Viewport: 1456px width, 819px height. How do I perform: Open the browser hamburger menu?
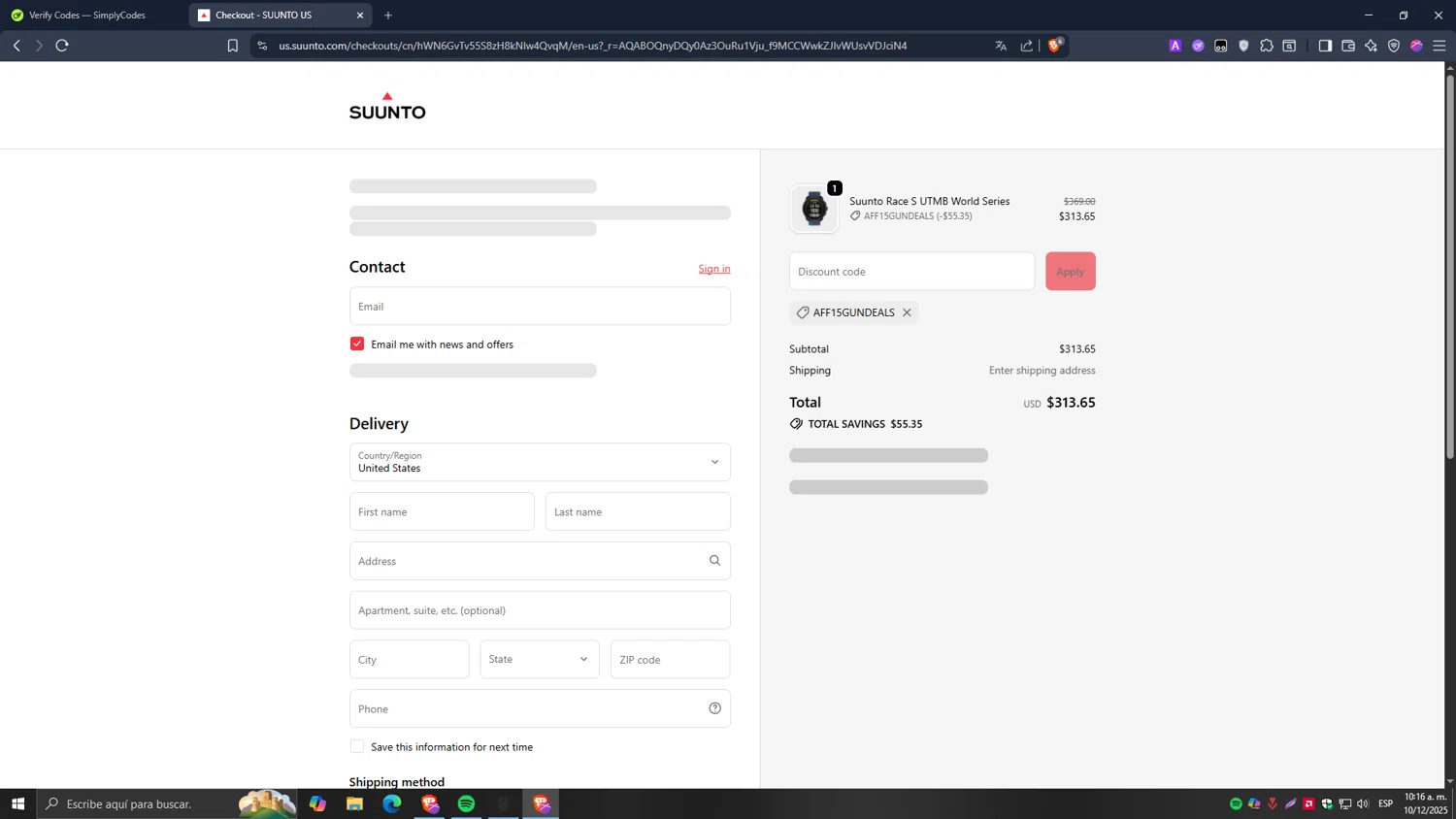coord(1439,46)
